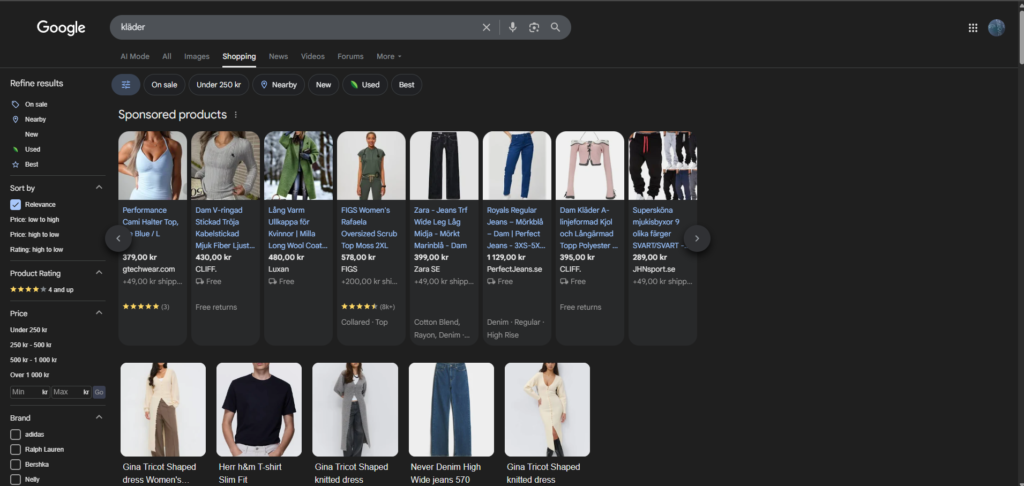Open the Google apps grid

[x=972, y=27]
